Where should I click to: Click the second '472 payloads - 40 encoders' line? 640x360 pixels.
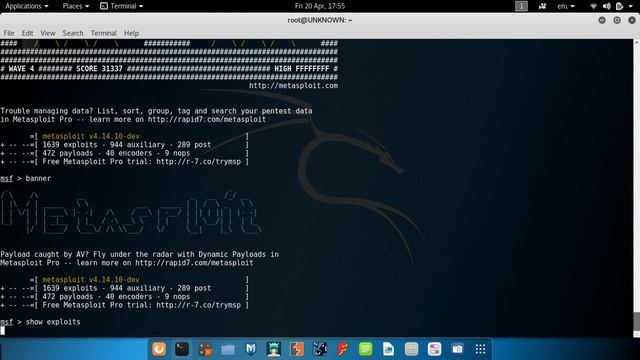point(116,297)
